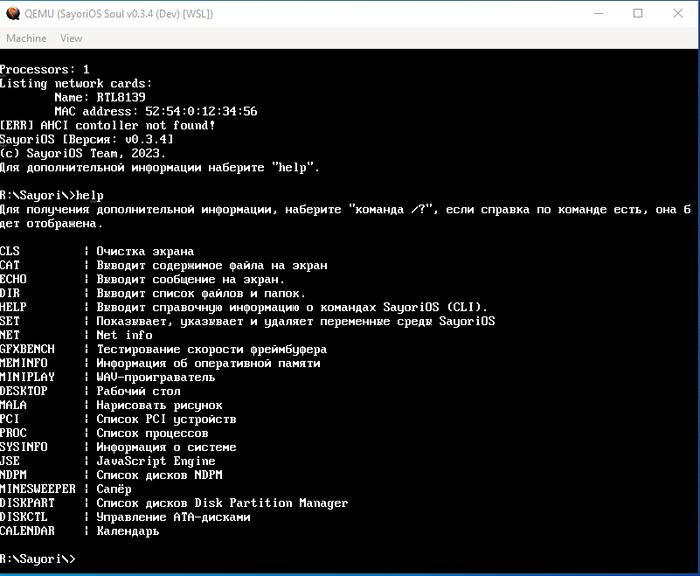Minimize the QEMU window
This screenshot has width=700, height=576.
(598, 13)
